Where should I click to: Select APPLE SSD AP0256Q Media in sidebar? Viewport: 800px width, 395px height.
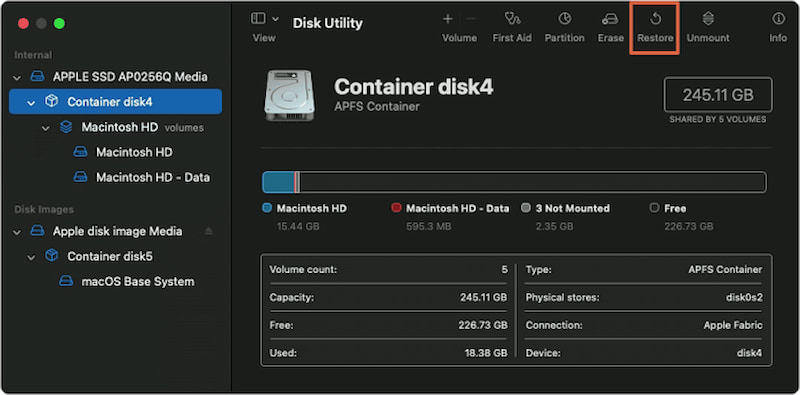pyautogui.click(x=130, y=77)
